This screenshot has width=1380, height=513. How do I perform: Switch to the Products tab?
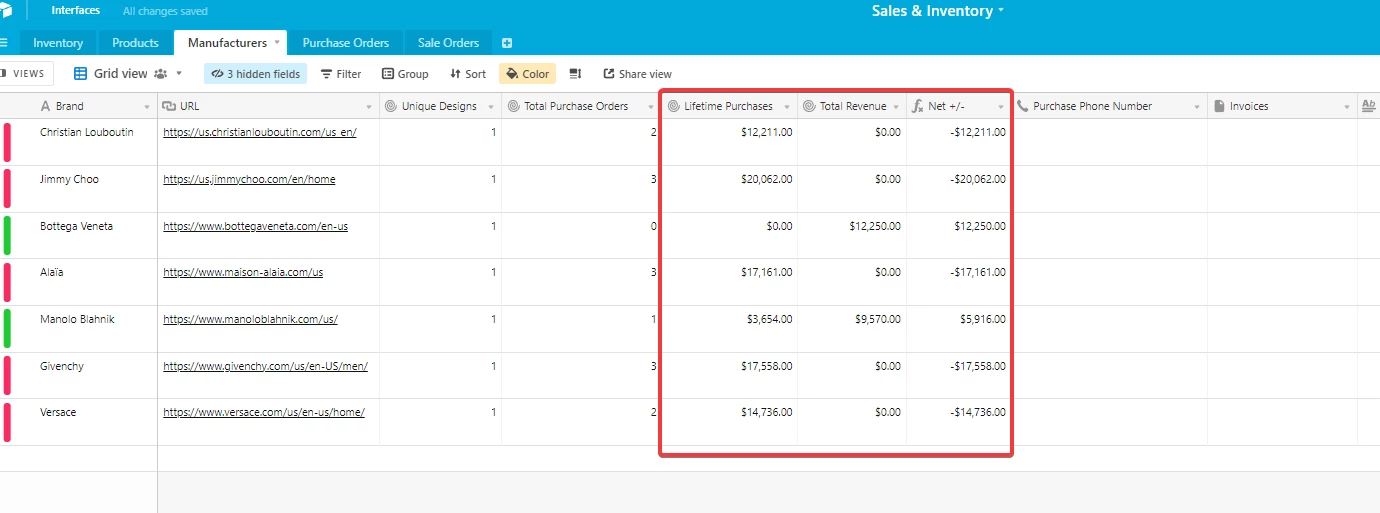135,43
